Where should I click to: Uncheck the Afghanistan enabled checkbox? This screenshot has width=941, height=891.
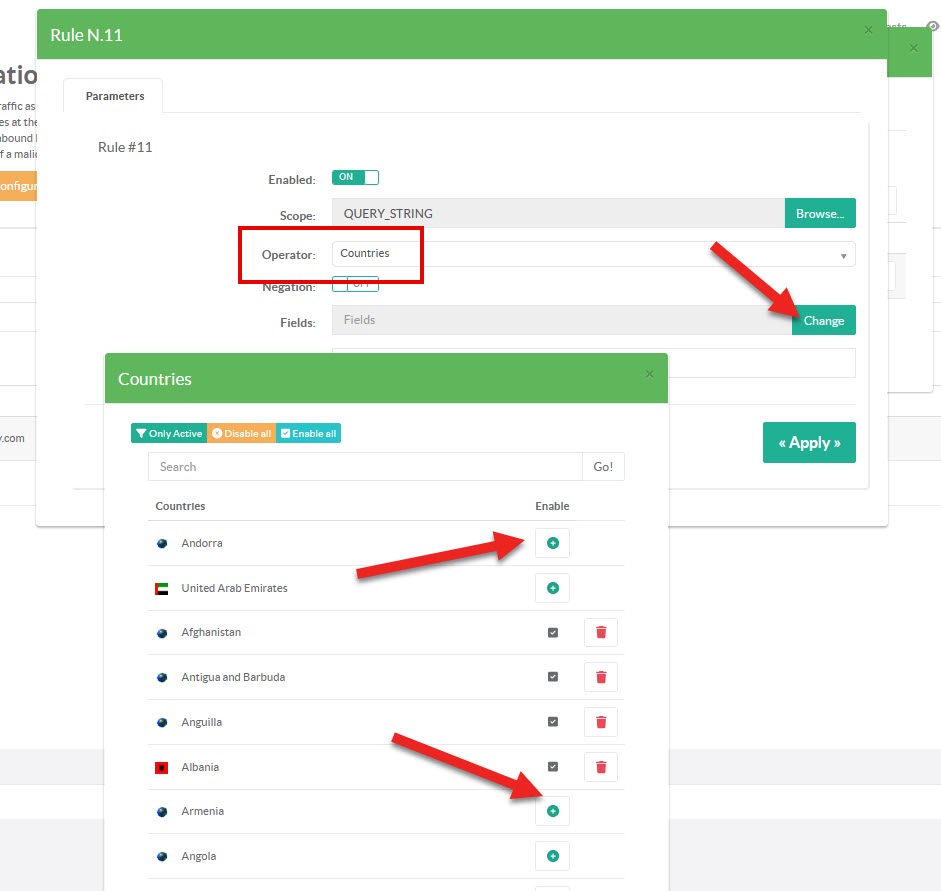(x=552, y=632)
